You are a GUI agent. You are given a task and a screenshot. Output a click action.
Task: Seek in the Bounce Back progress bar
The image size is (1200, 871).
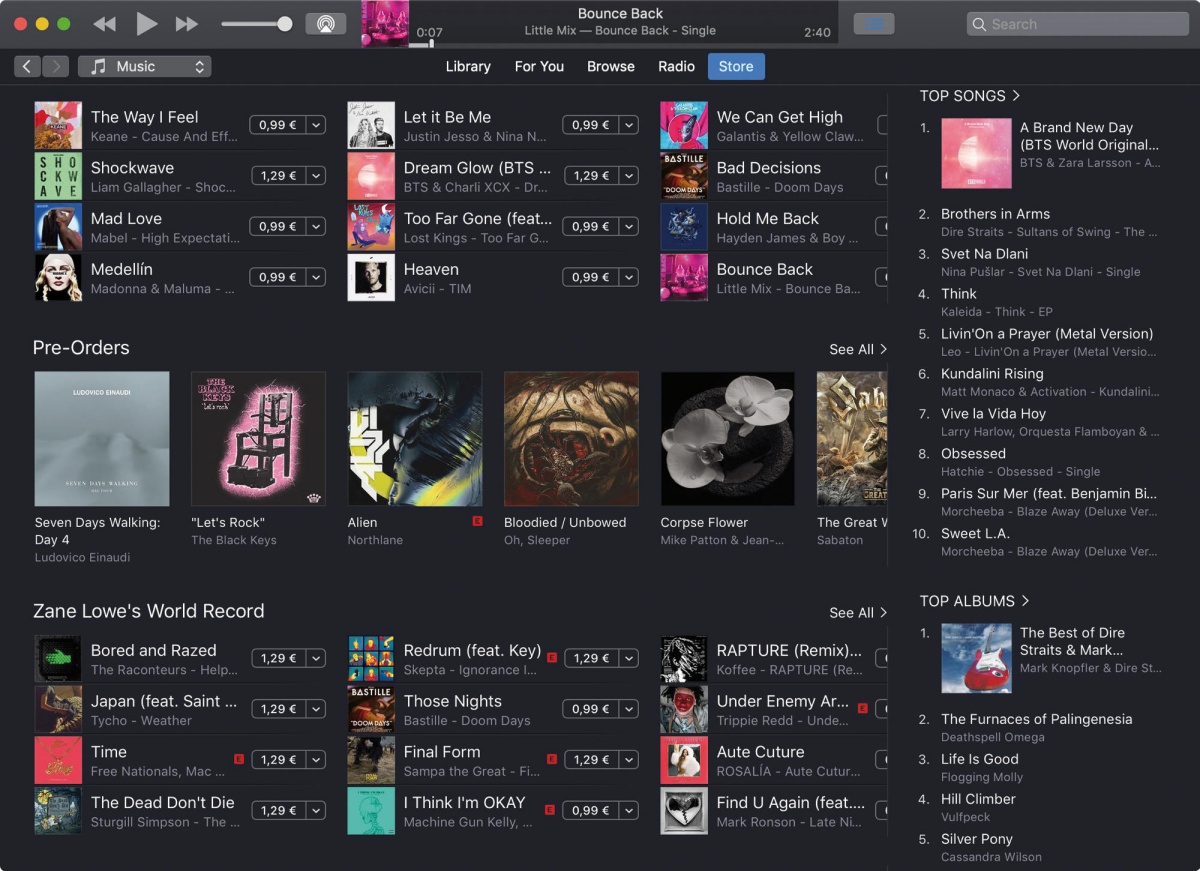point(624,45)
